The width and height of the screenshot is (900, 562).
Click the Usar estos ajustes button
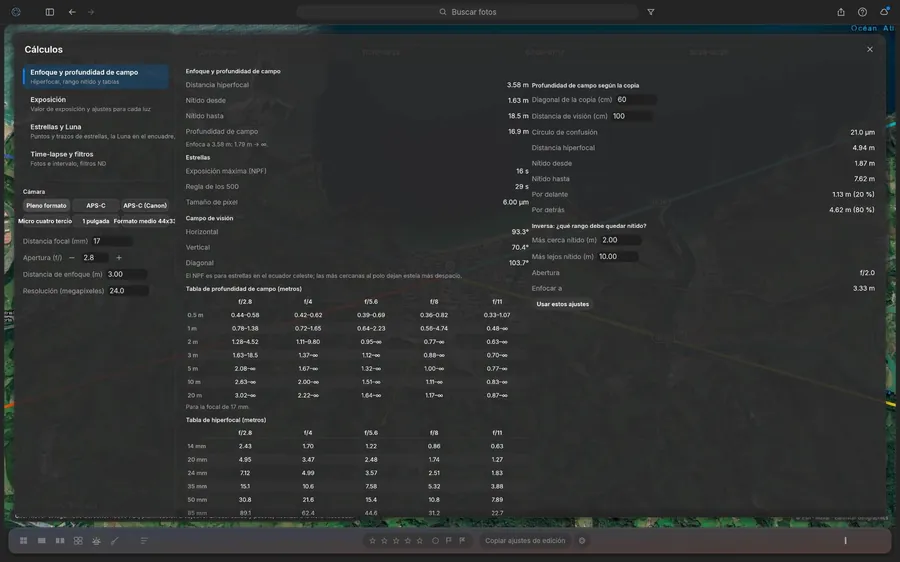562,304
